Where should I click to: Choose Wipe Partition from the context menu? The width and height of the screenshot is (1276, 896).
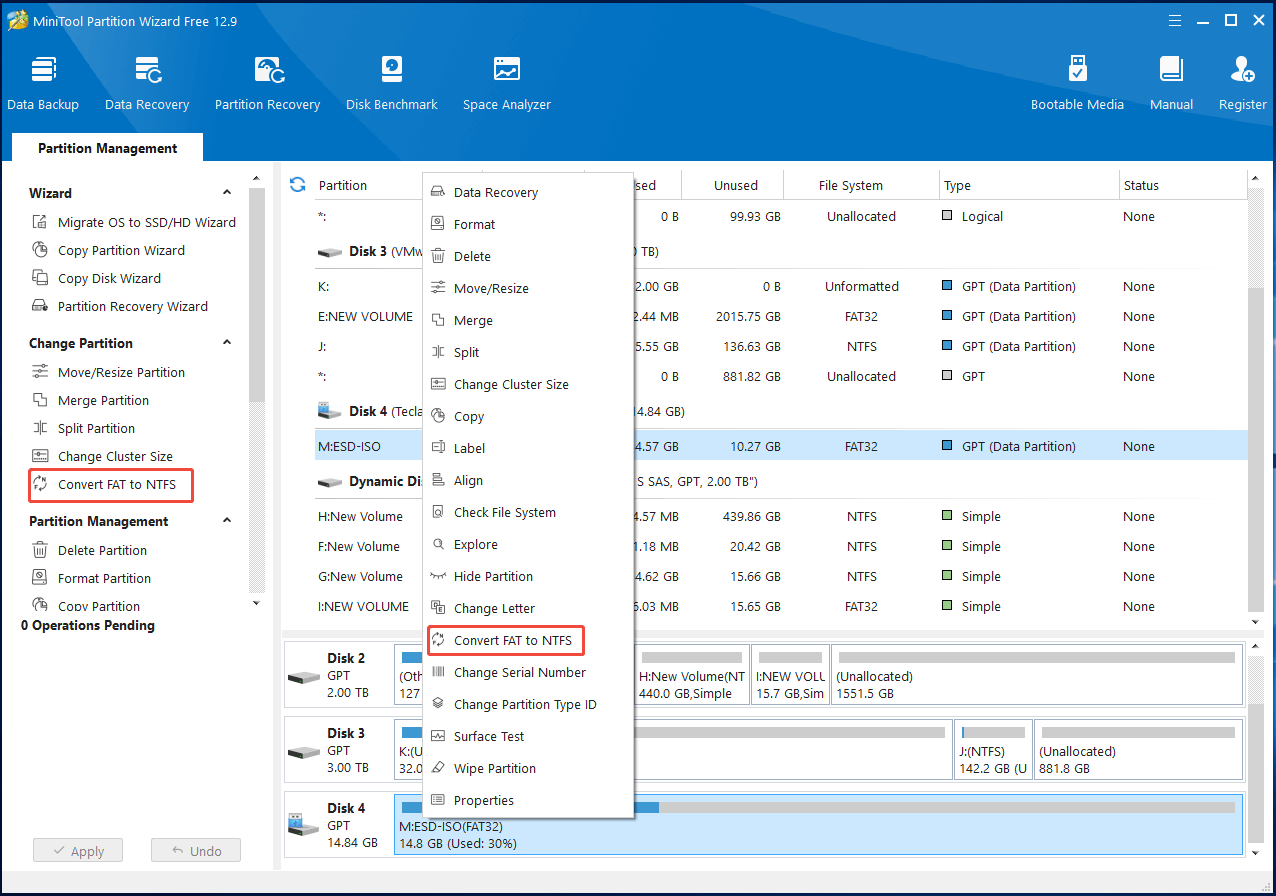coord(528,769)
